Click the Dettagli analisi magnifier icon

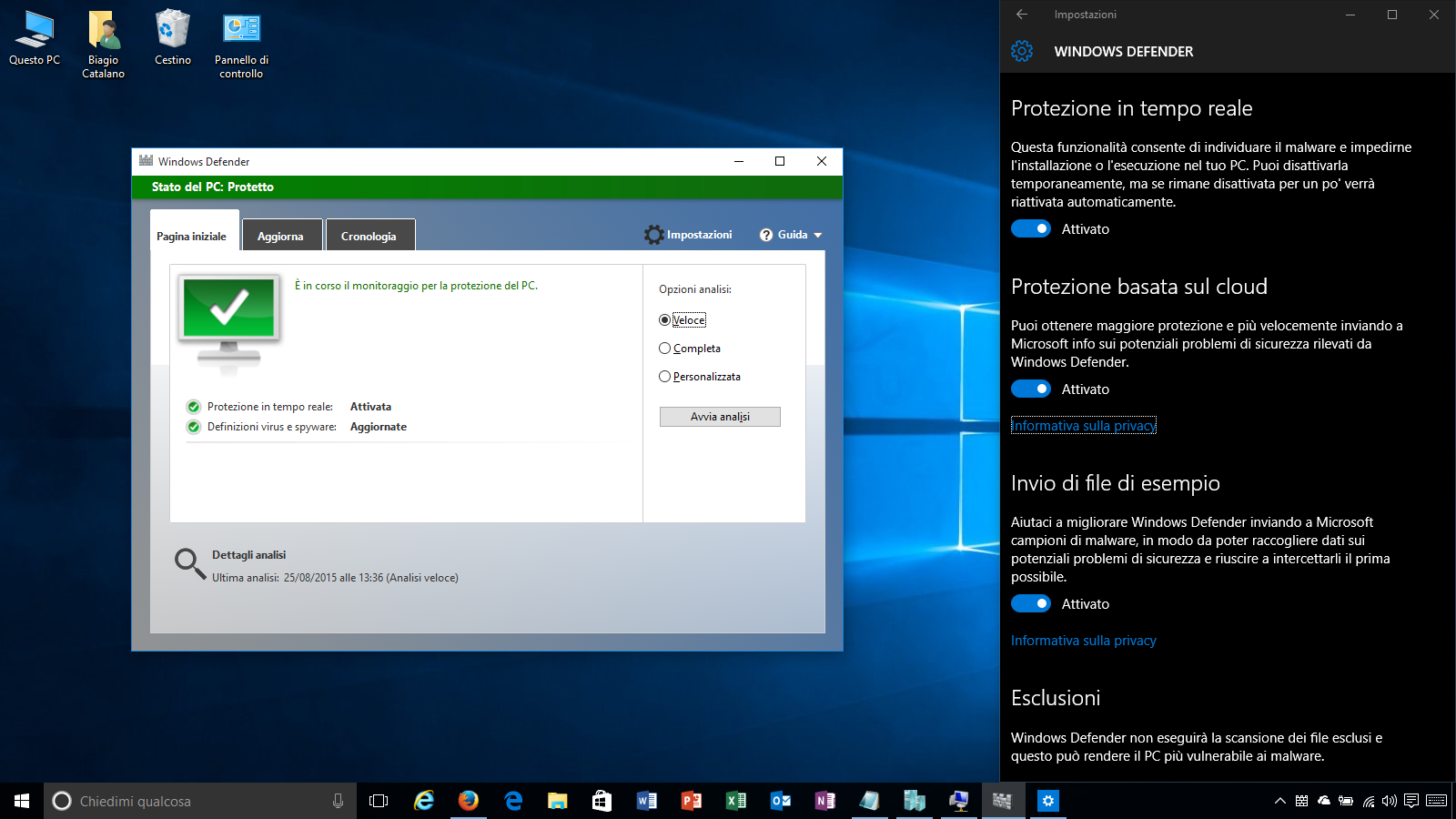190,563
